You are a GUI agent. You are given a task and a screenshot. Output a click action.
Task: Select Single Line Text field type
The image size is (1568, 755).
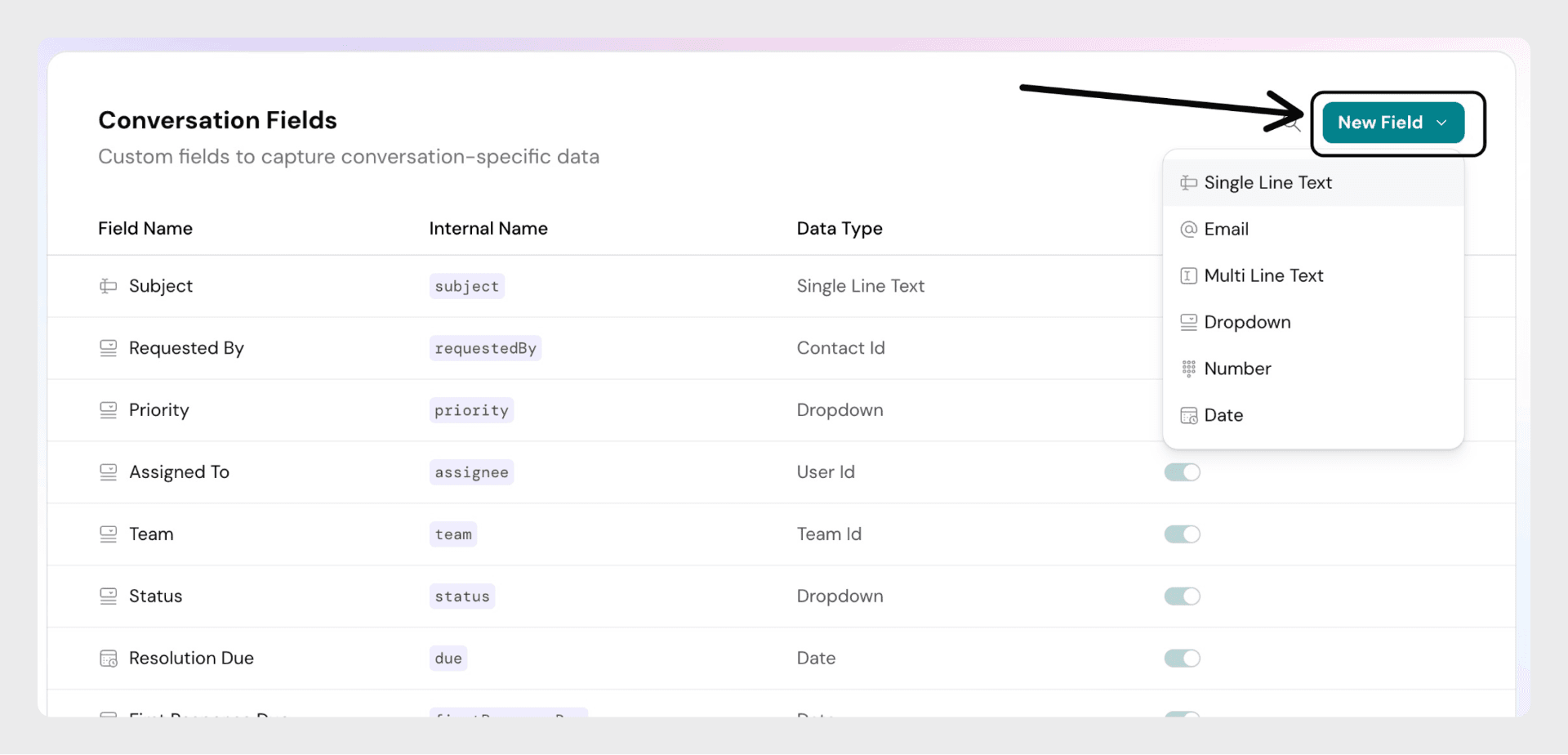1267,183
